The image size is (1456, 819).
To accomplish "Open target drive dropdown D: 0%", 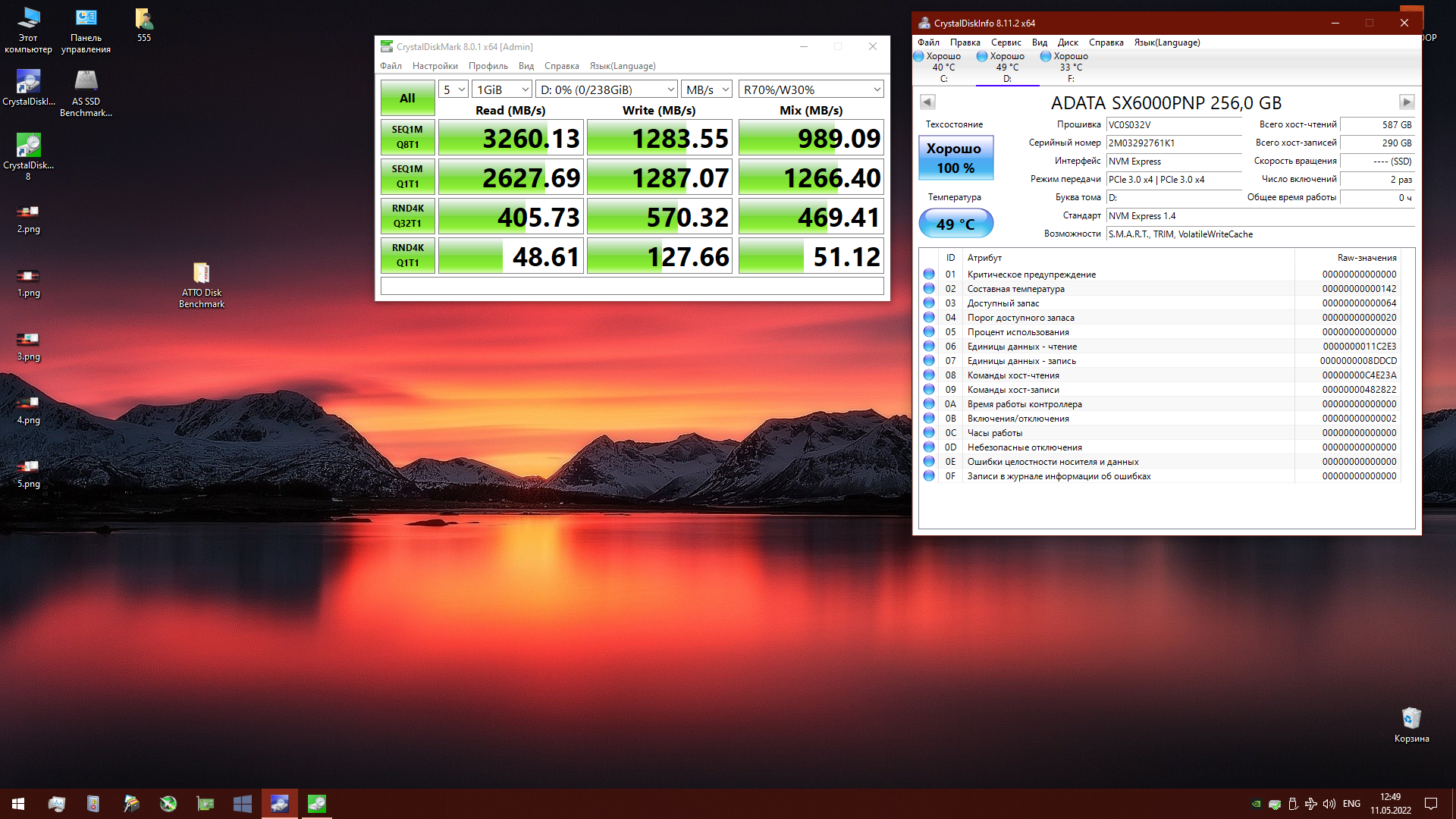I will tap(606, 89).
